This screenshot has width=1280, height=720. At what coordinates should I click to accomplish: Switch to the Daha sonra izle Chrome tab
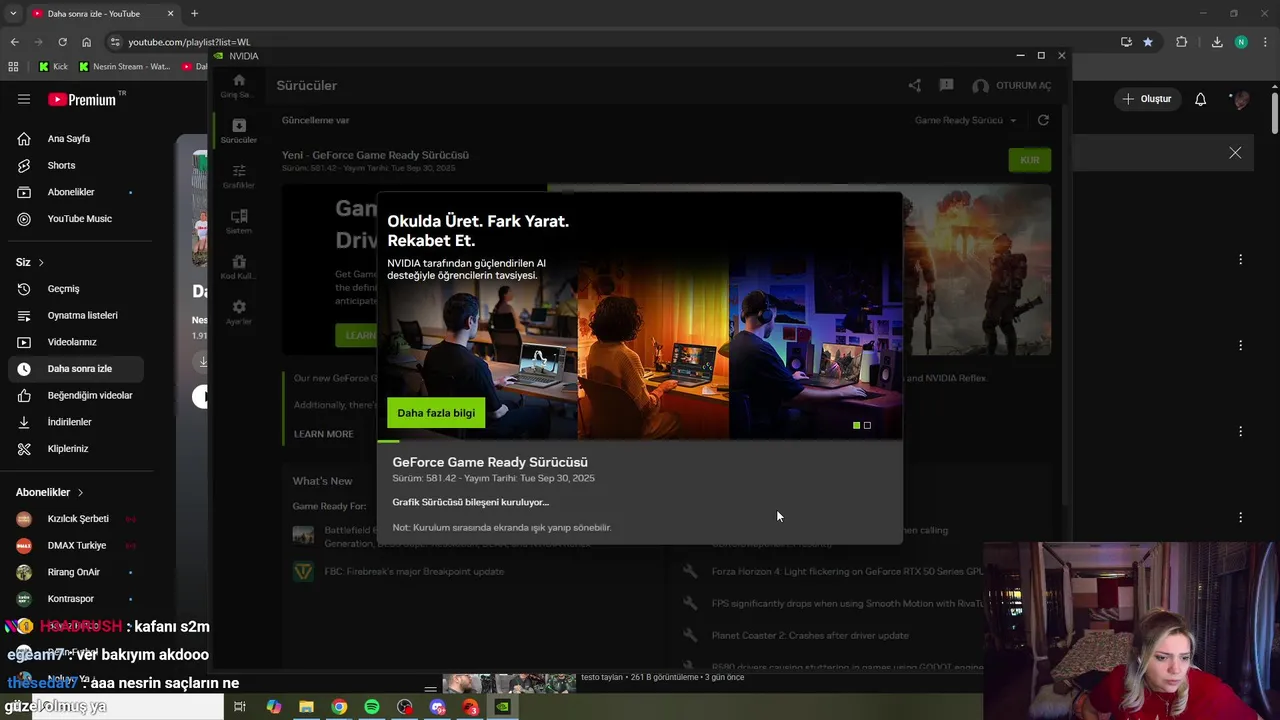point(102,14)
